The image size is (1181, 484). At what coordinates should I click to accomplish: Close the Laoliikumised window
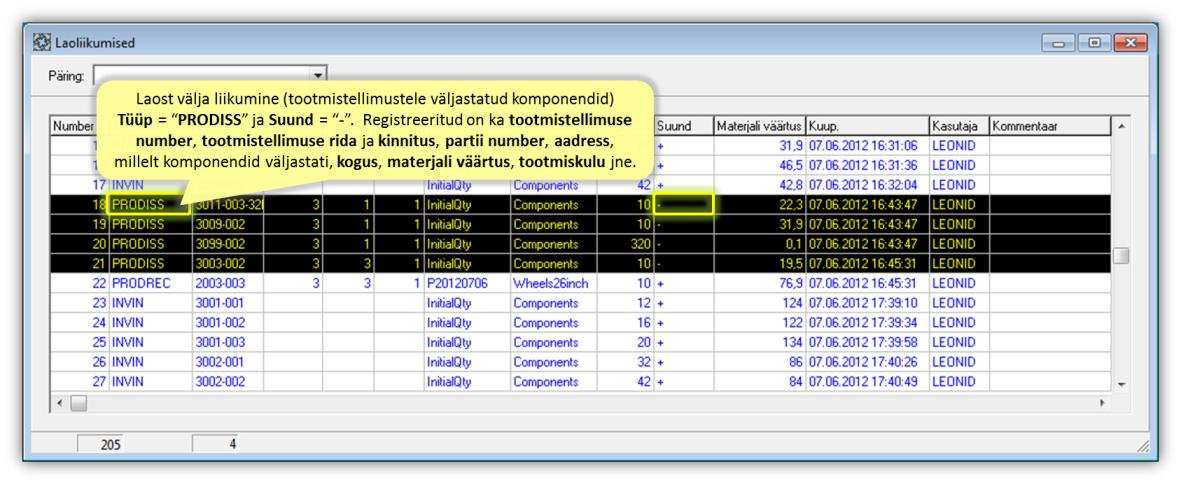coord(1130,43)
